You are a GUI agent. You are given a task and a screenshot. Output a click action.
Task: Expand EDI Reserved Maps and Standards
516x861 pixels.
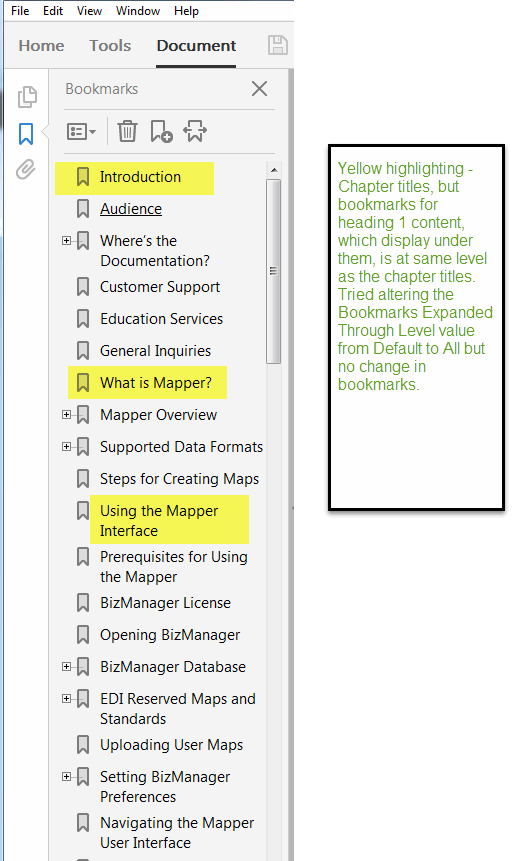66,698
